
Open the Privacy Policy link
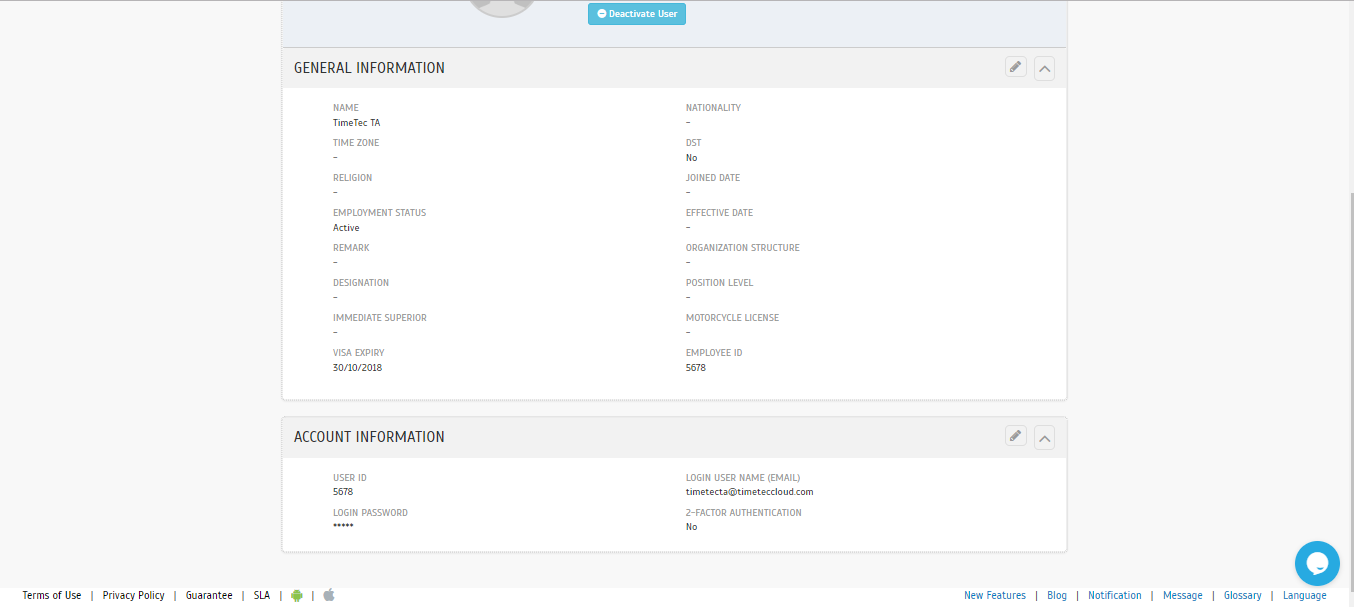click(133, 595)
